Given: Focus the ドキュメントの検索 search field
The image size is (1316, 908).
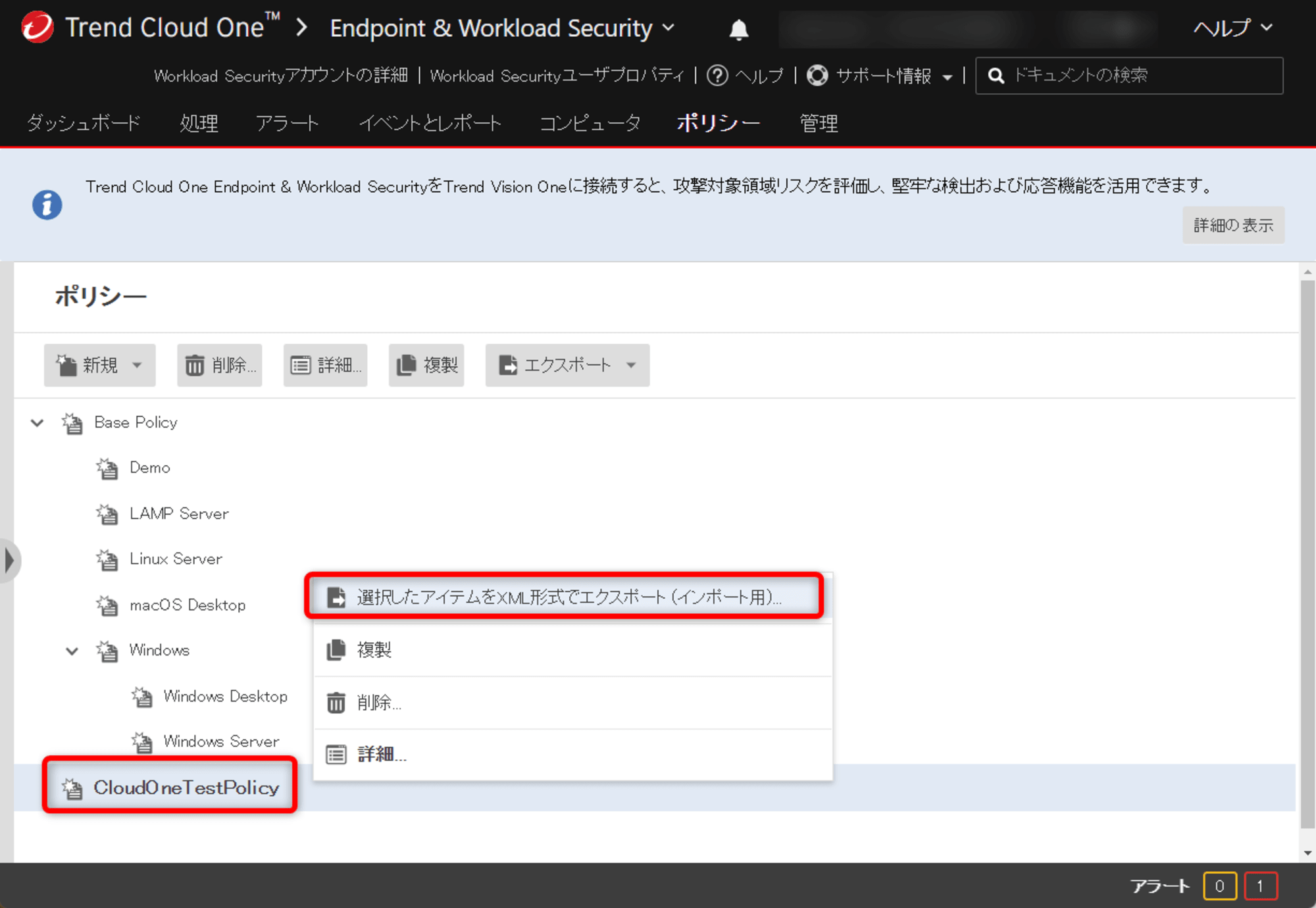Looking at the screenshot, I should tap(1129, 76).
